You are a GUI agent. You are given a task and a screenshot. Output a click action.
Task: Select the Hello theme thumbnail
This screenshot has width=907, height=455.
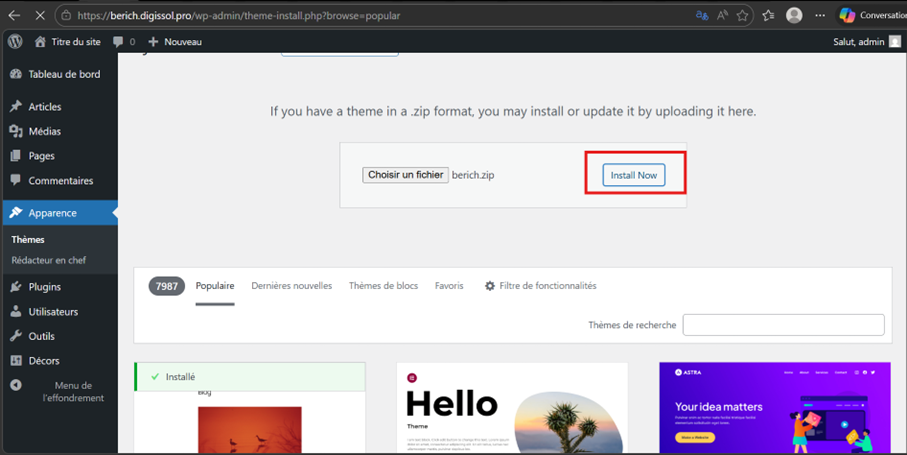(512, 408)
